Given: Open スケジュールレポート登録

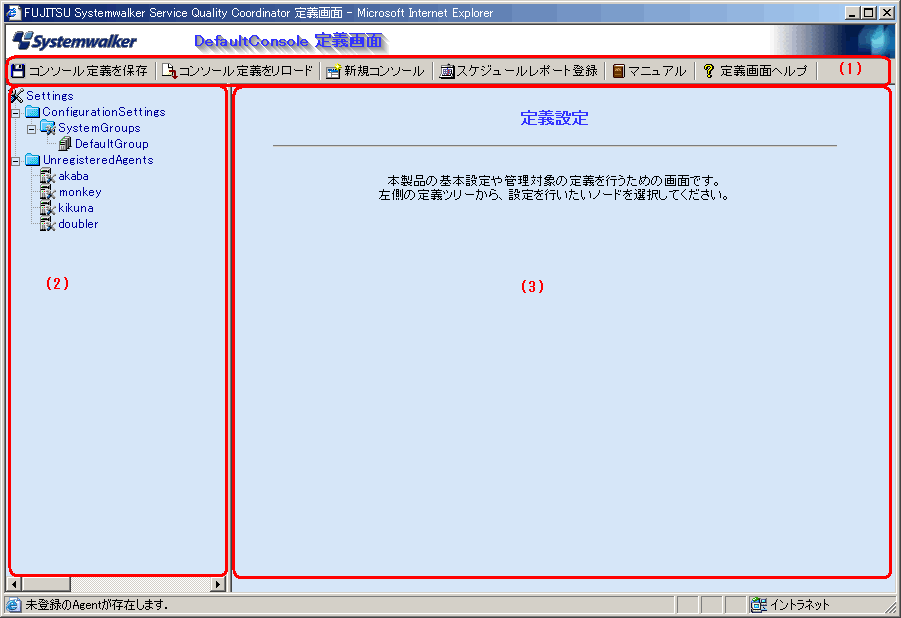Looking at the screenshot, I should coord(527,71).
